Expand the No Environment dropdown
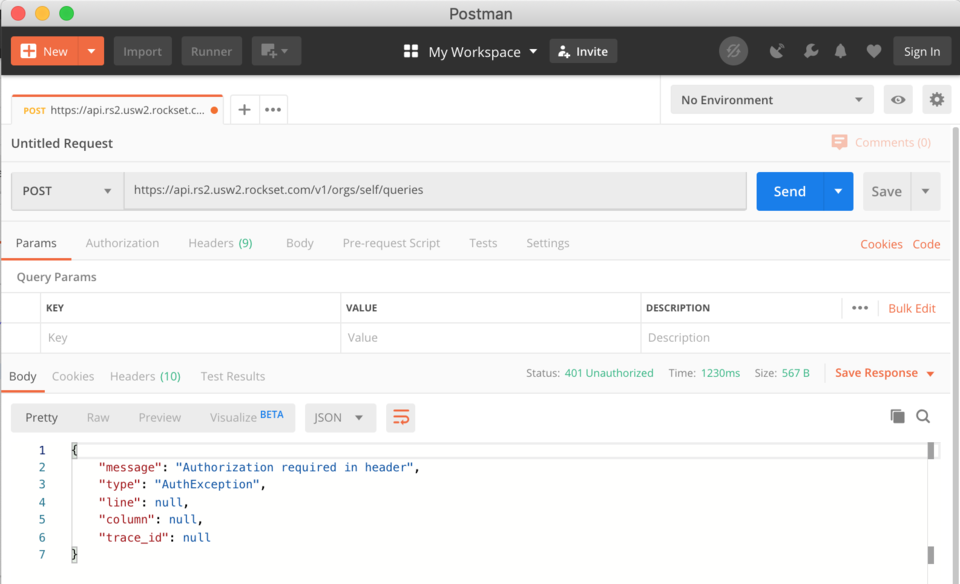960x584 pixels. tap(771, 100)
